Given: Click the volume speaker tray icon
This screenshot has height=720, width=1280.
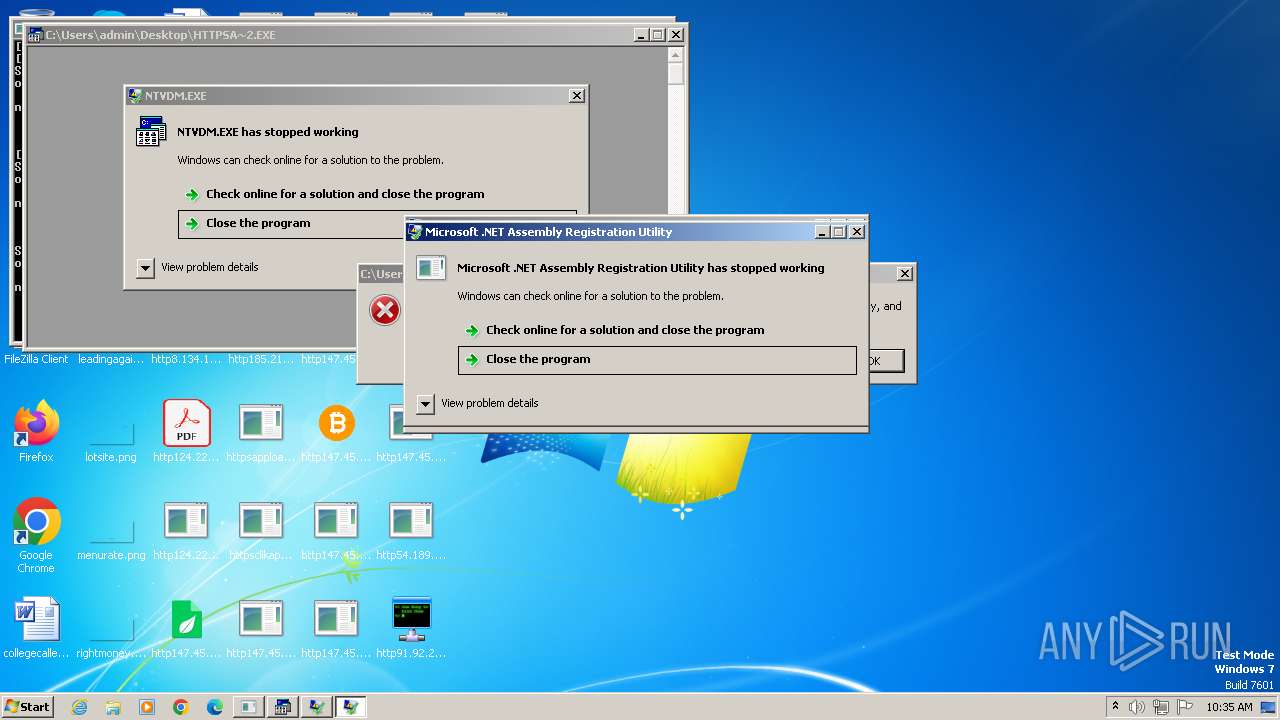Looking at the screenshot, I should point(1137,707).
